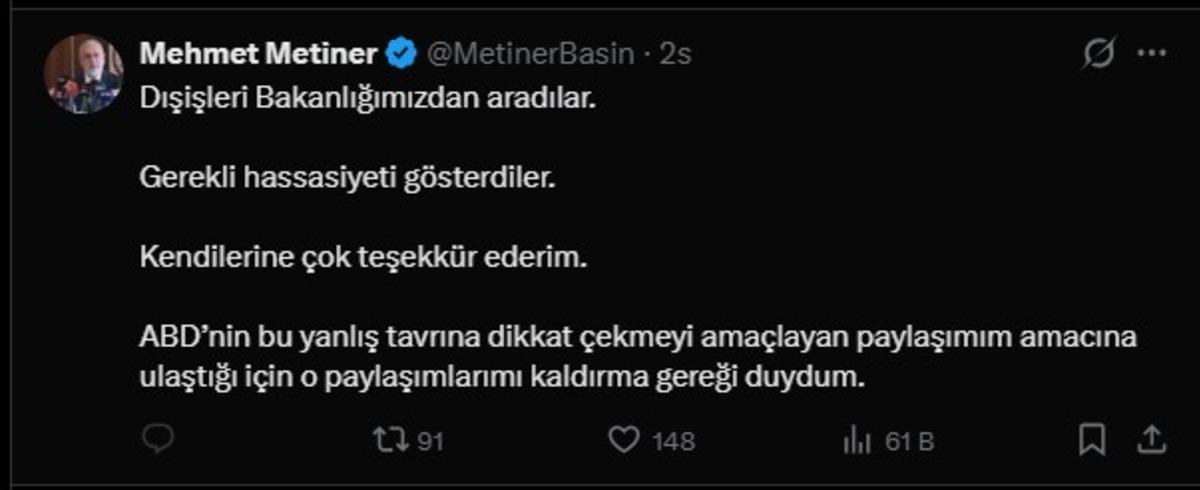This screenshot has height=490, width=1200.
Task: Open the three-dot more options menu
Action: pos(1152,54)
